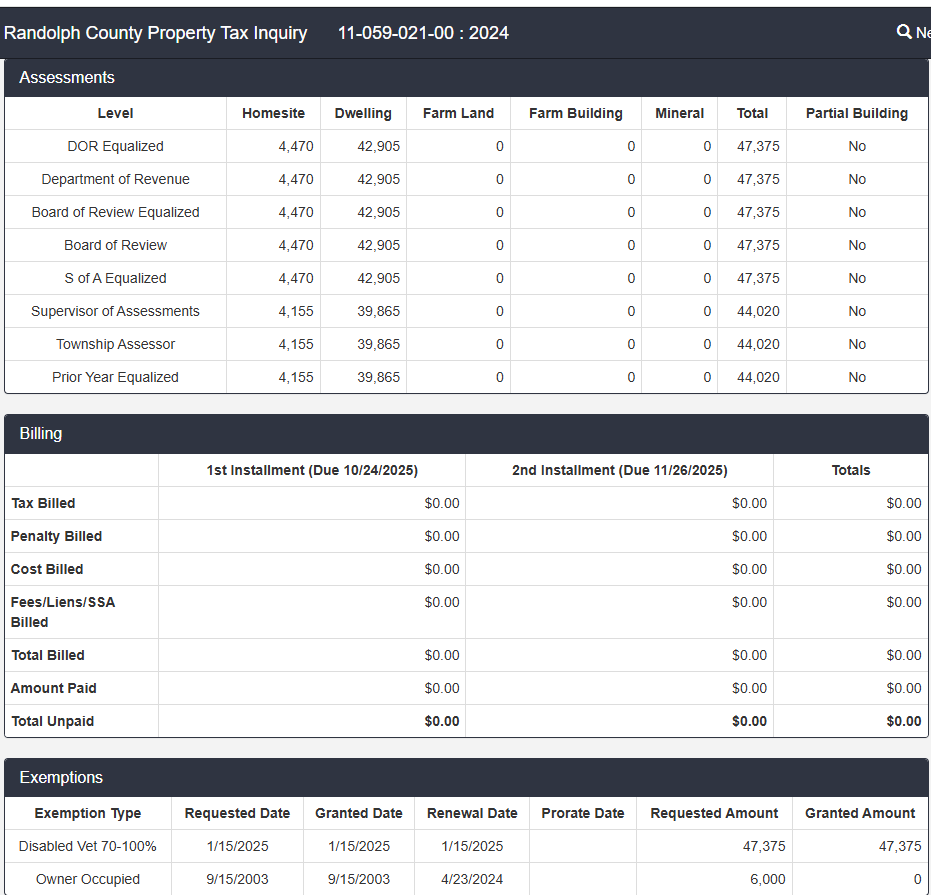Select the Renewal Date 4/23/2024 cell
This screenshot has height=895, width=931.
coord(472,879)
